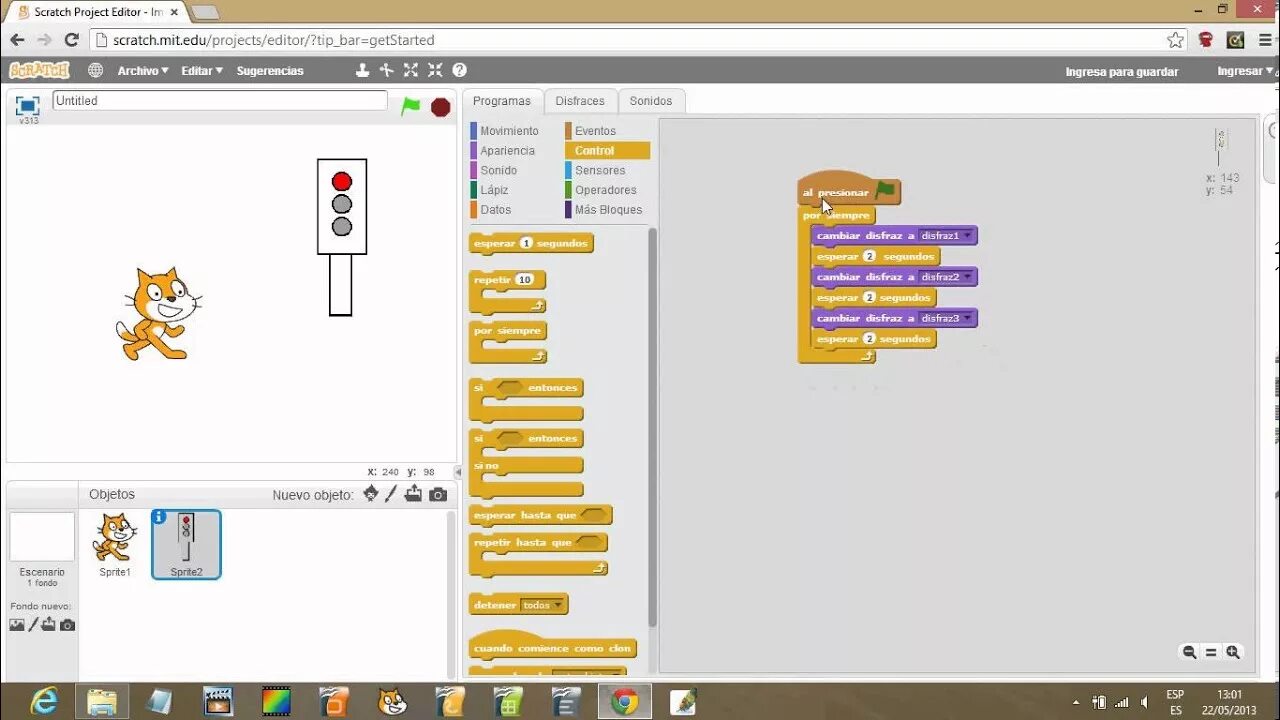Switch to the Disfraces tab
This screenshot has height=720, width=1280.
coord(580,101)
